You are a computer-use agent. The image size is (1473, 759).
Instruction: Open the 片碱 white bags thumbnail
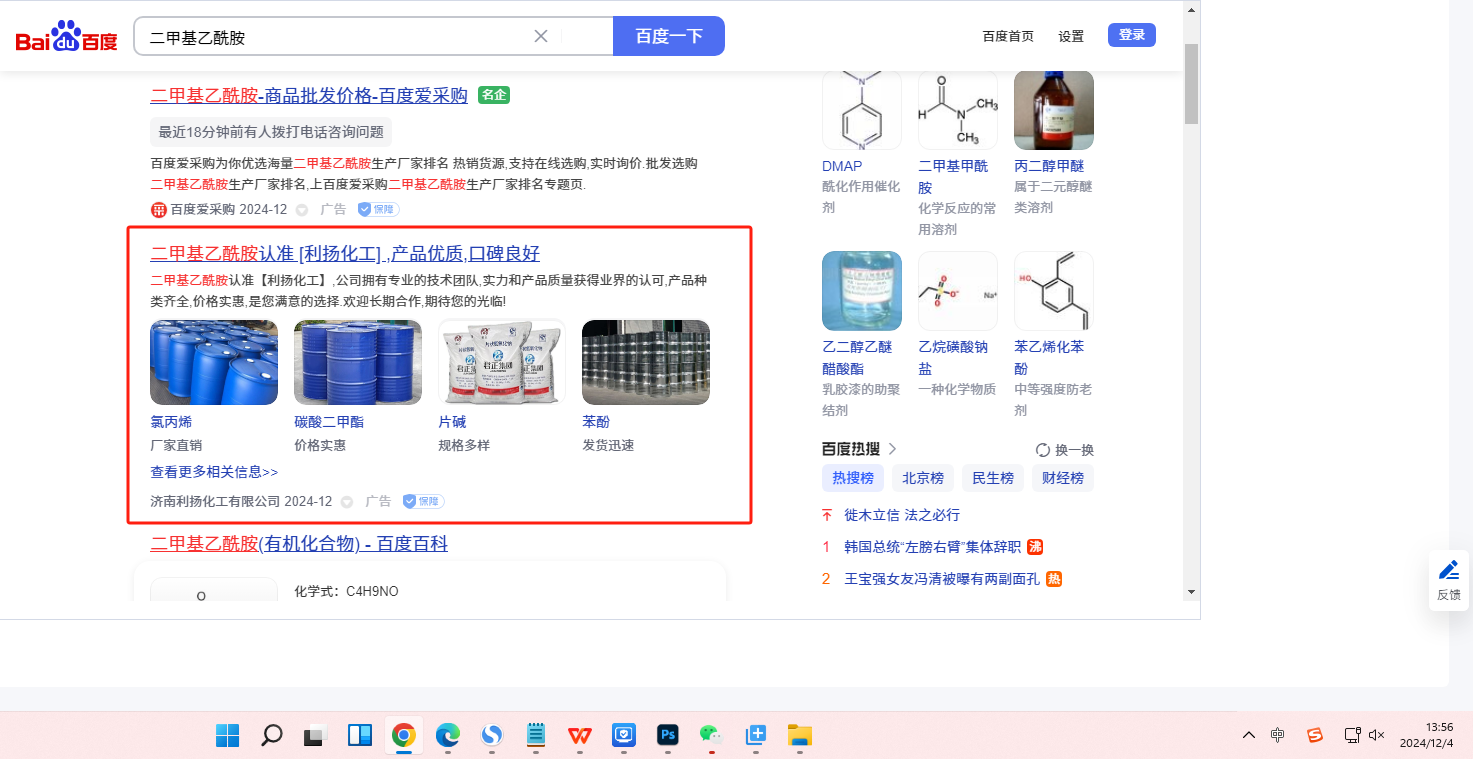coord(502,362)
